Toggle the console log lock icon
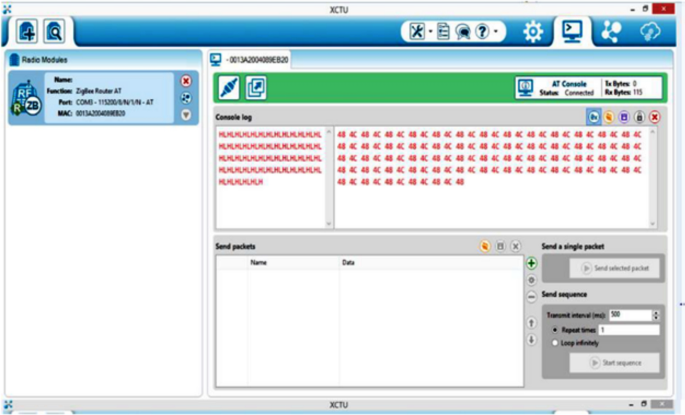This screenshot has width=685, height=415. click(639, 117)
